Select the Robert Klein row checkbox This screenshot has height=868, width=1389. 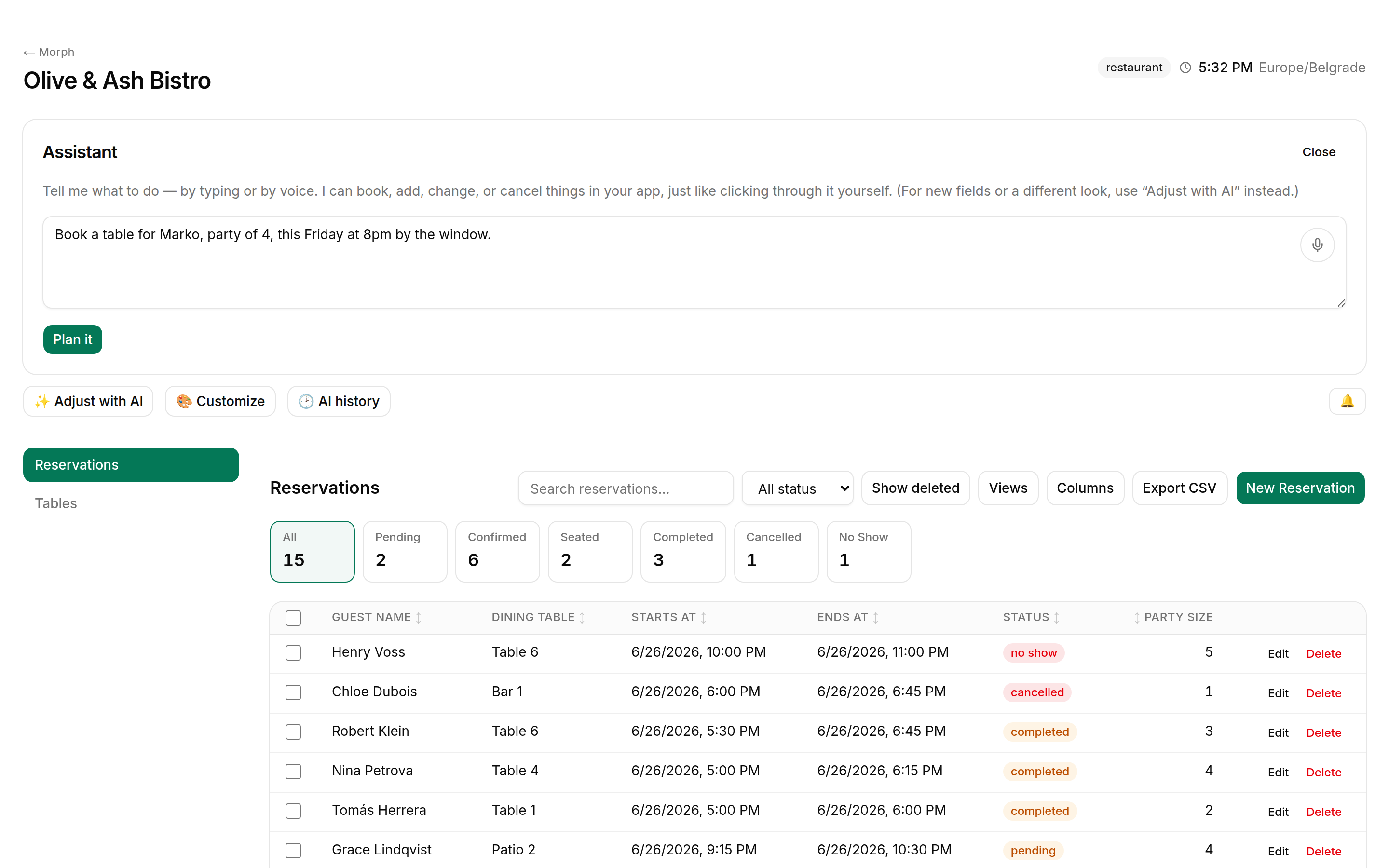(293, 732)
